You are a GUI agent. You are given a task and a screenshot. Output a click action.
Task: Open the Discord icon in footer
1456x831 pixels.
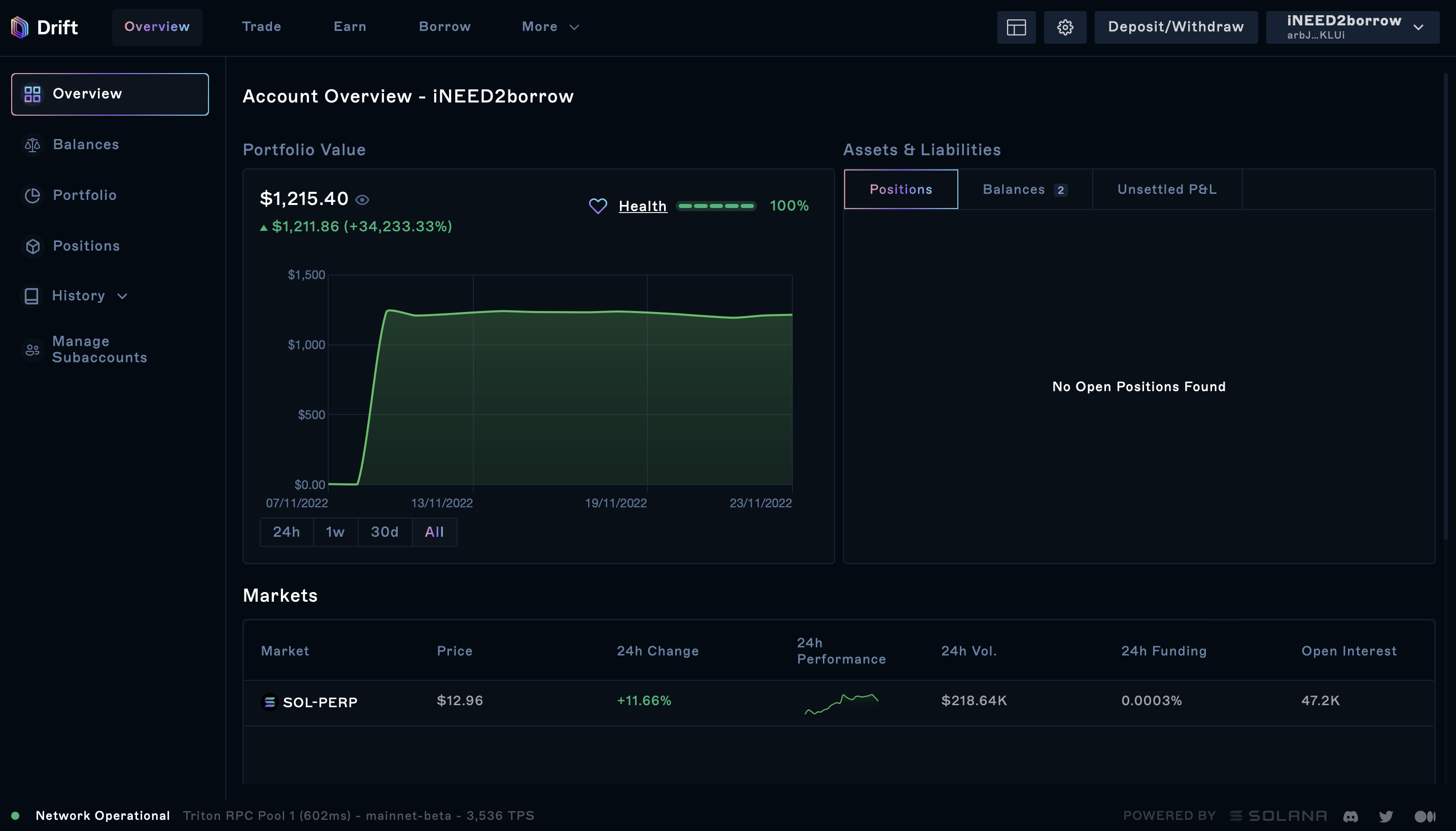click(1350, 816)
